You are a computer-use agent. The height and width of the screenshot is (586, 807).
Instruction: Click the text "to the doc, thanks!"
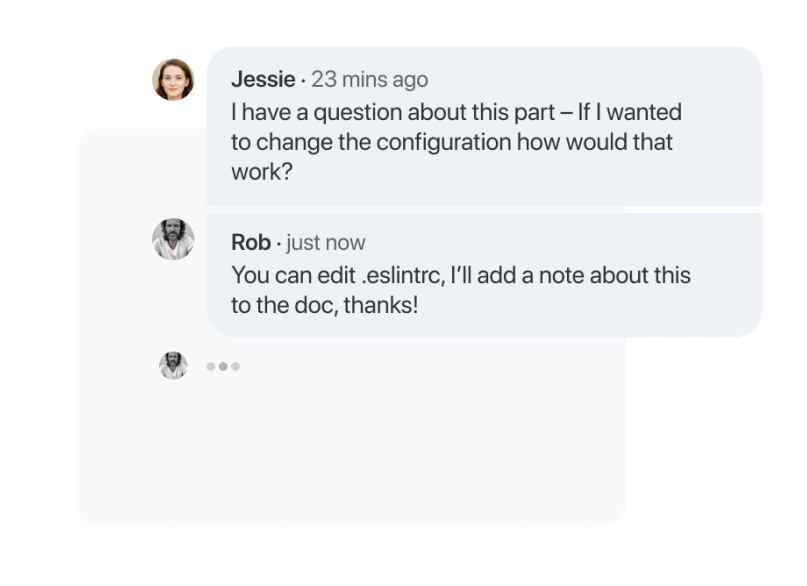(324, 305)
